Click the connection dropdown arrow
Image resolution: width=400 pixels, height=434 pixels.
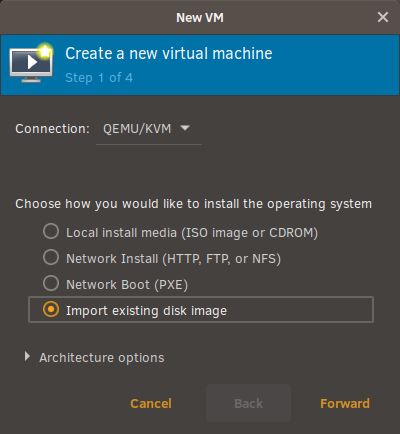(x=185, y=128)
